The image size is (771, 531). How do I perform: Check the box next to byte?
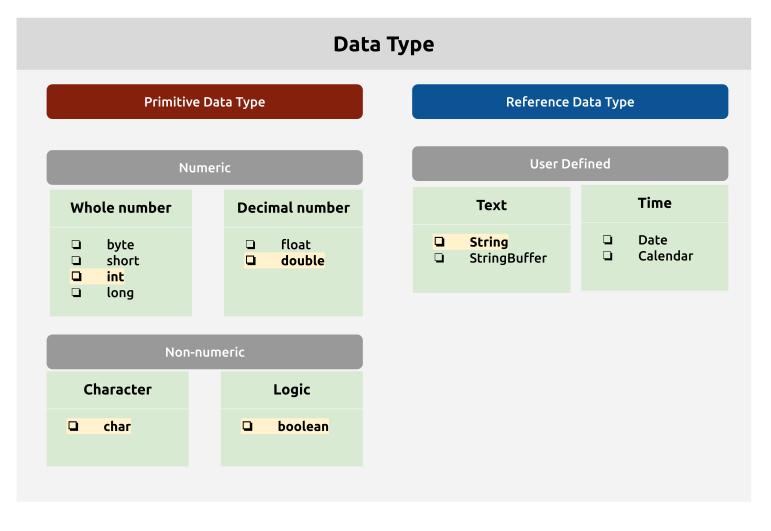coord(76,245)
